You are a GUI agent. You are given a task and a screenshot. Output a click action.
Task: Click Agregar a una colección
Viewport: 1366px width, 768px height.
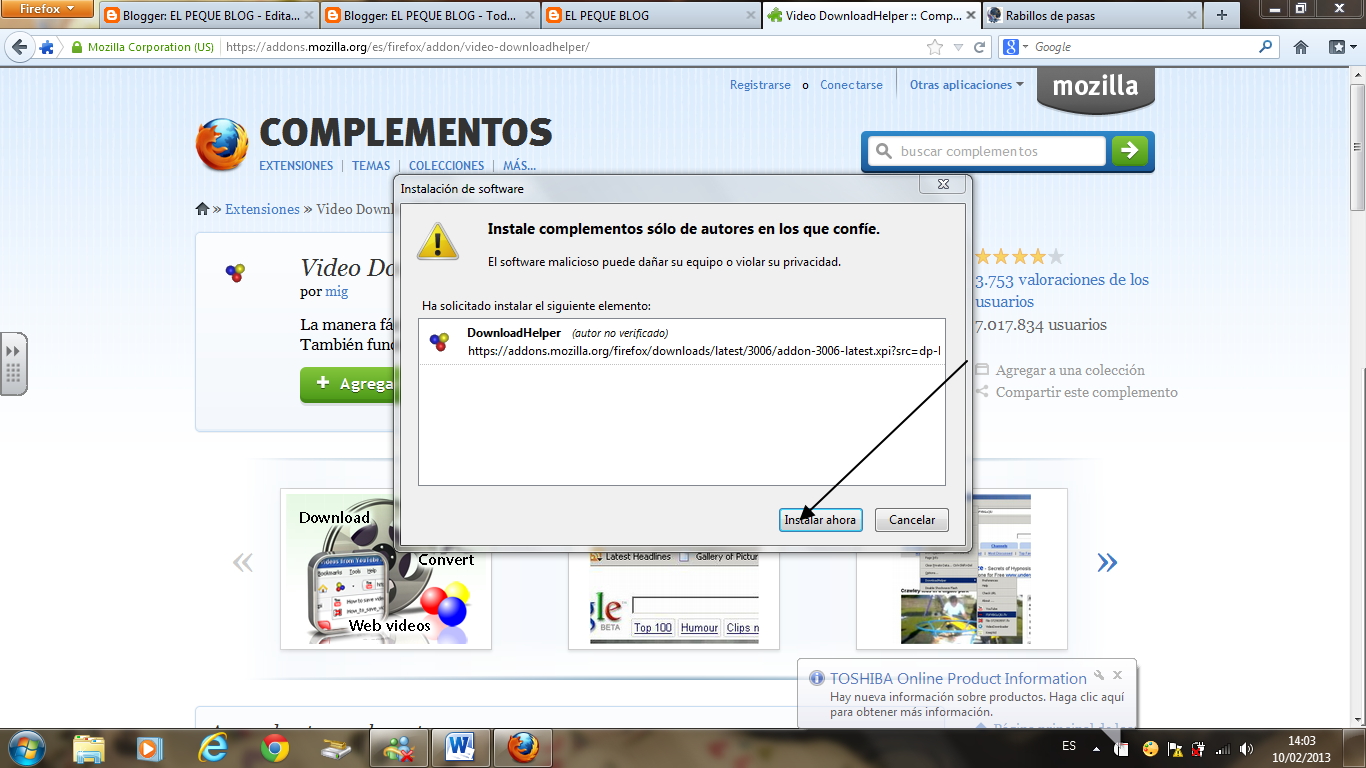click(1070, 370)
